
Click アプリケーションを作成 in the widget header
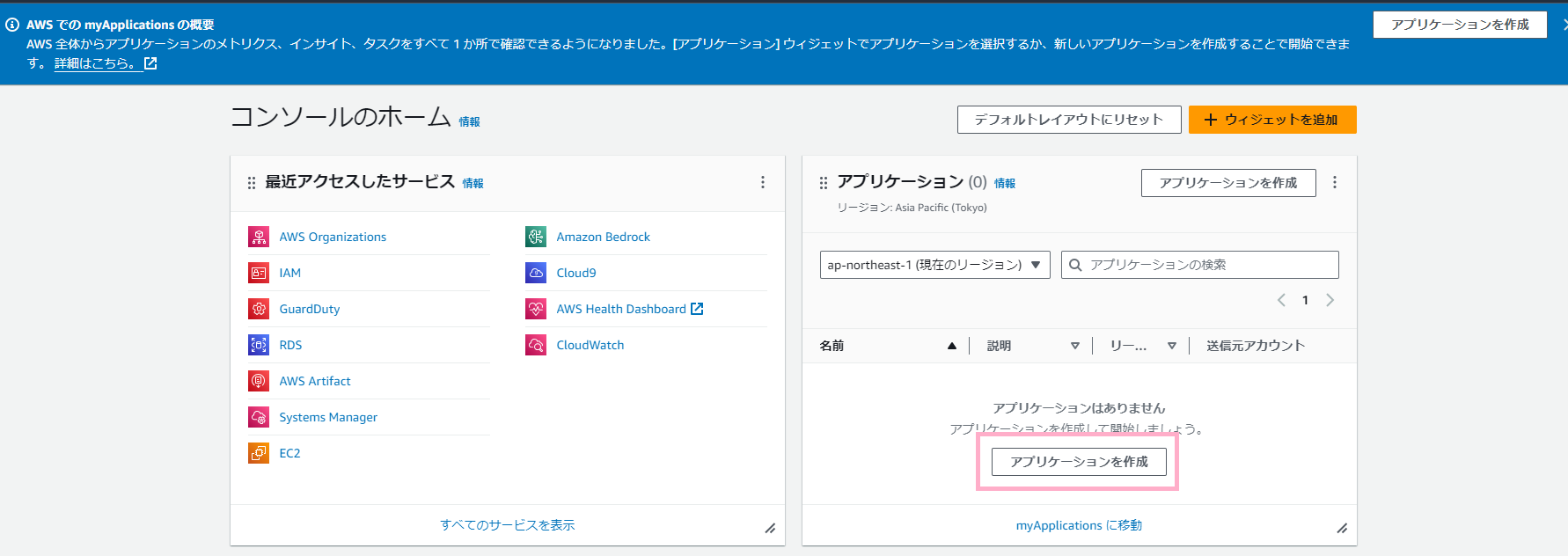coord(1228,183)
